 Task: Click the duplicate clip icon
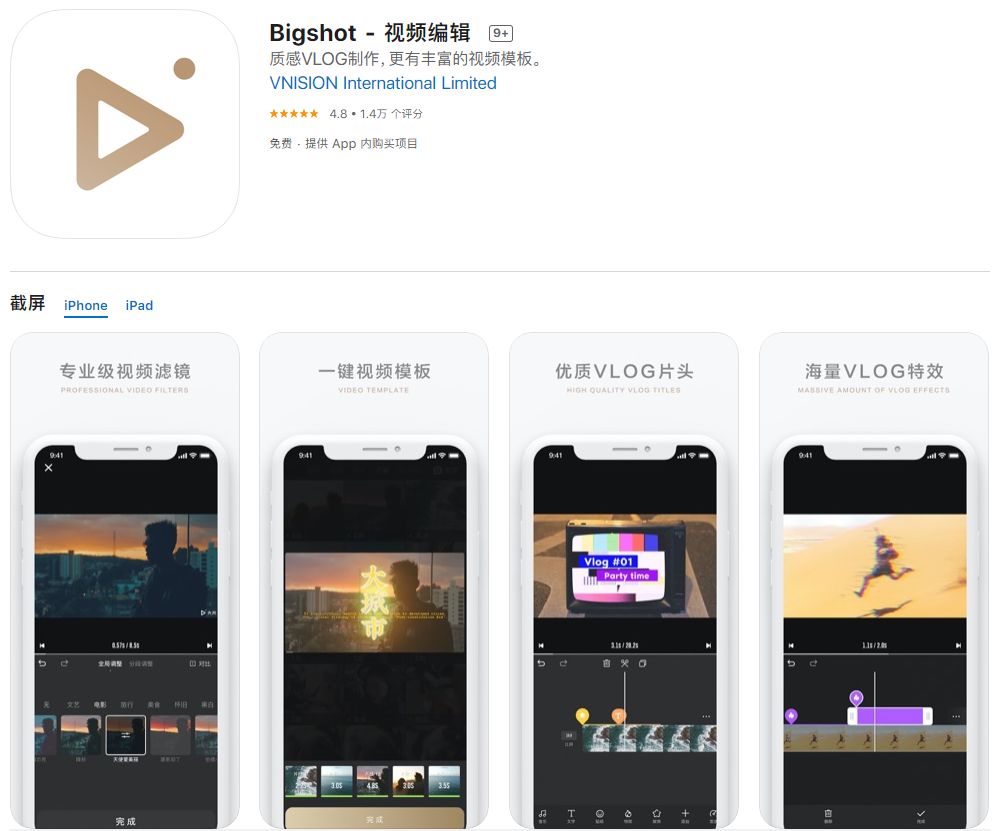[x=643, y=664]
